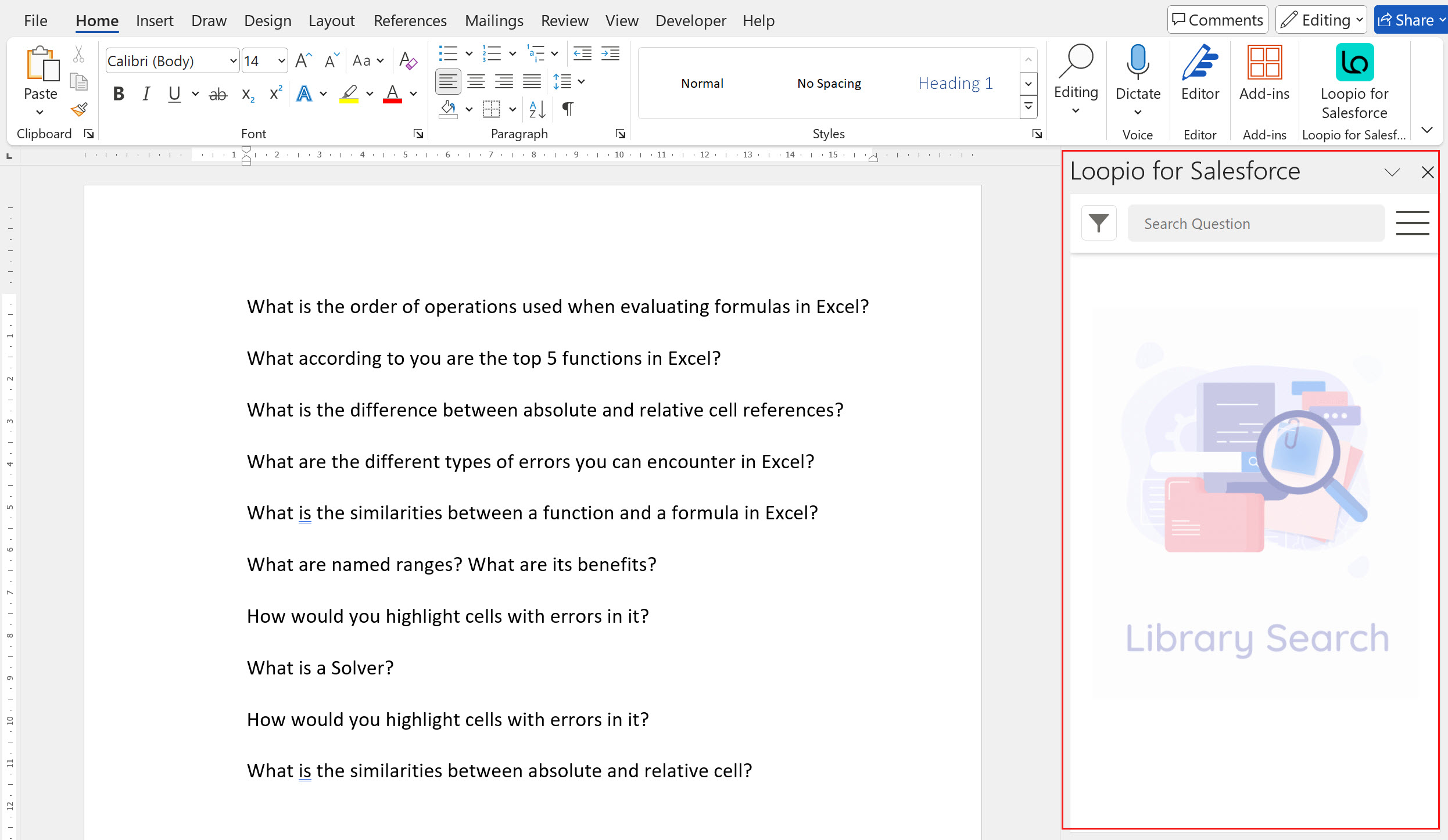Apply shading paint bucket icon

click(448, 109)
